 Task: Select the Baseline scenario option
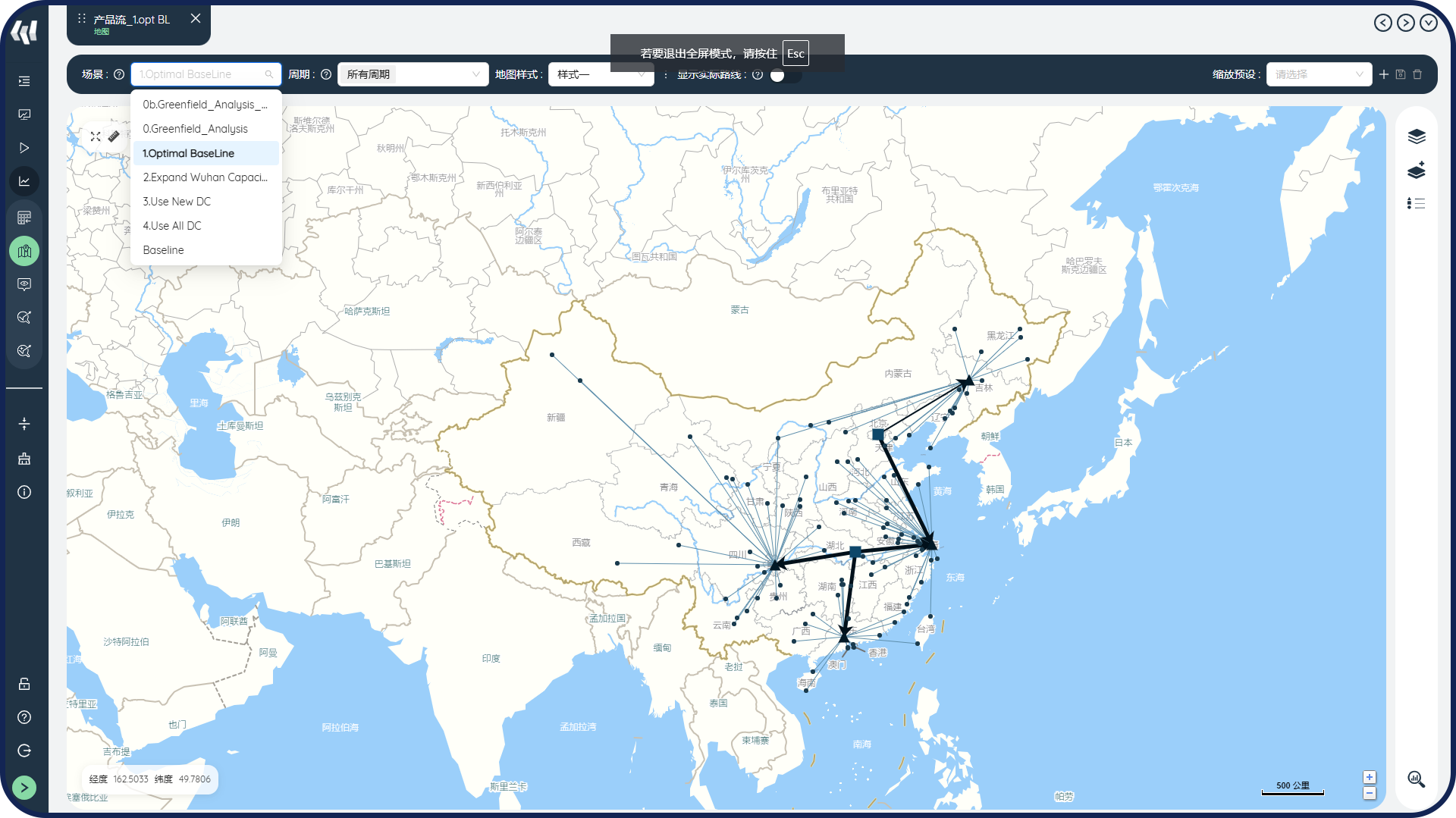point(206,250)
